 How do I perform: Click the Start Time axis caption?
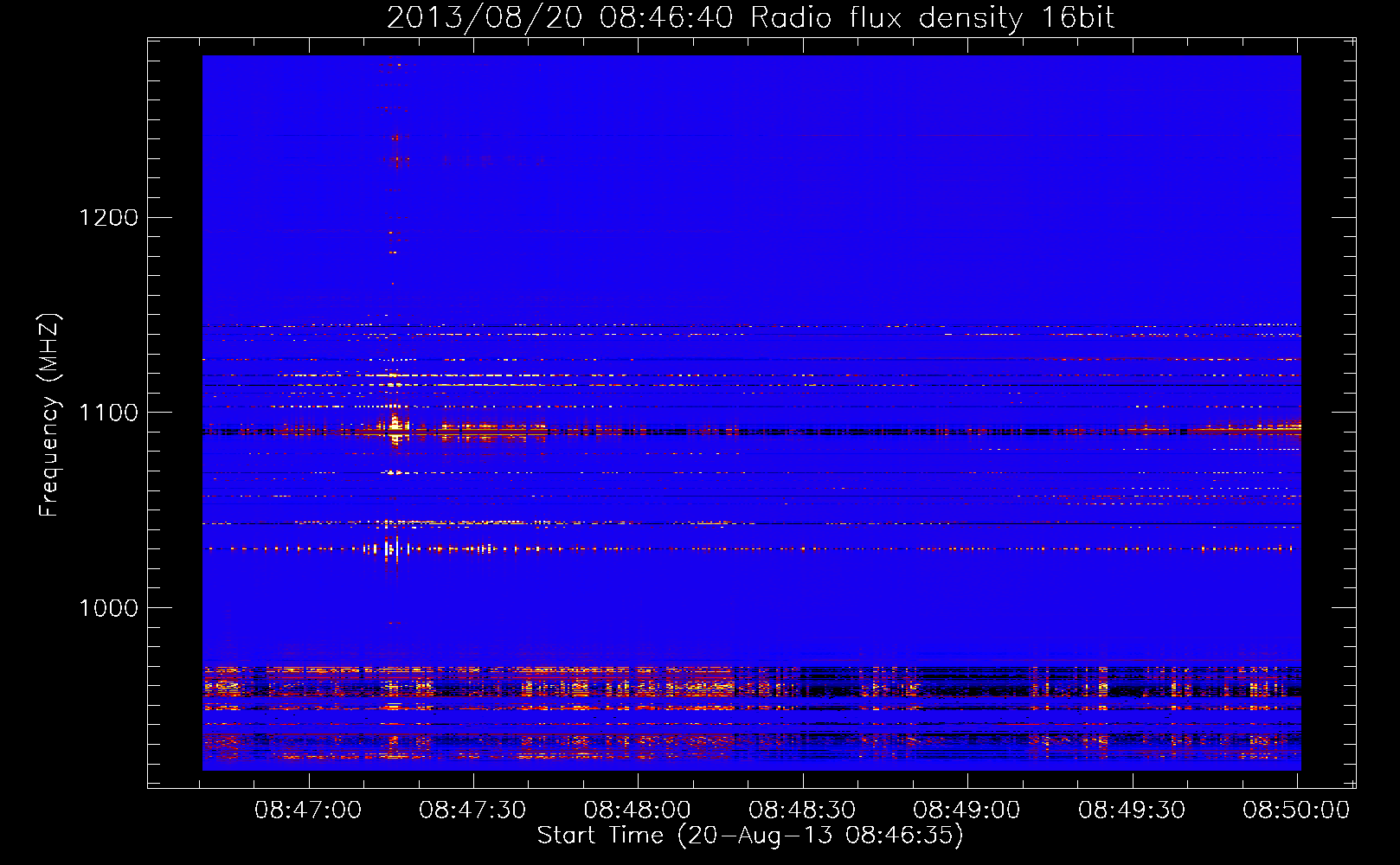coord(750,836)
